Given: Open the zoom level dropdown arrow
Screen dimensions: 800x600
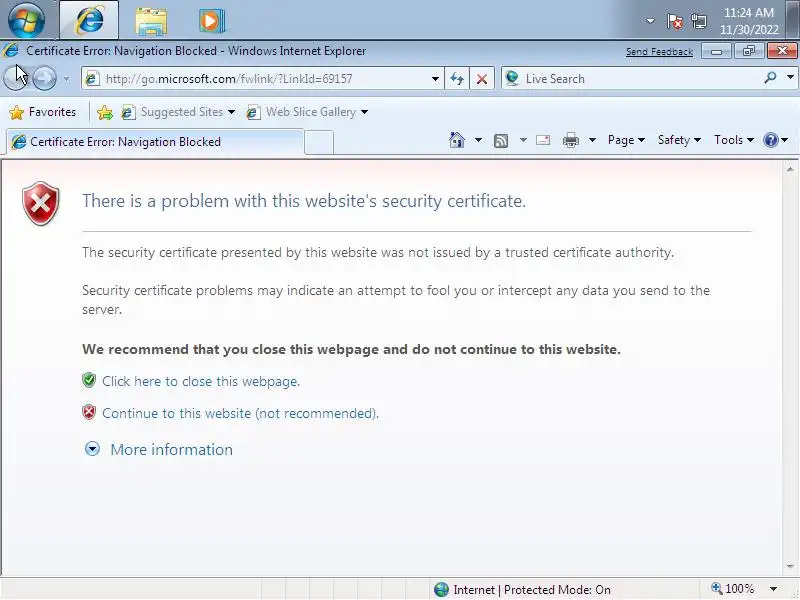Looking at the screenshot, I should [x=773, y=589].
